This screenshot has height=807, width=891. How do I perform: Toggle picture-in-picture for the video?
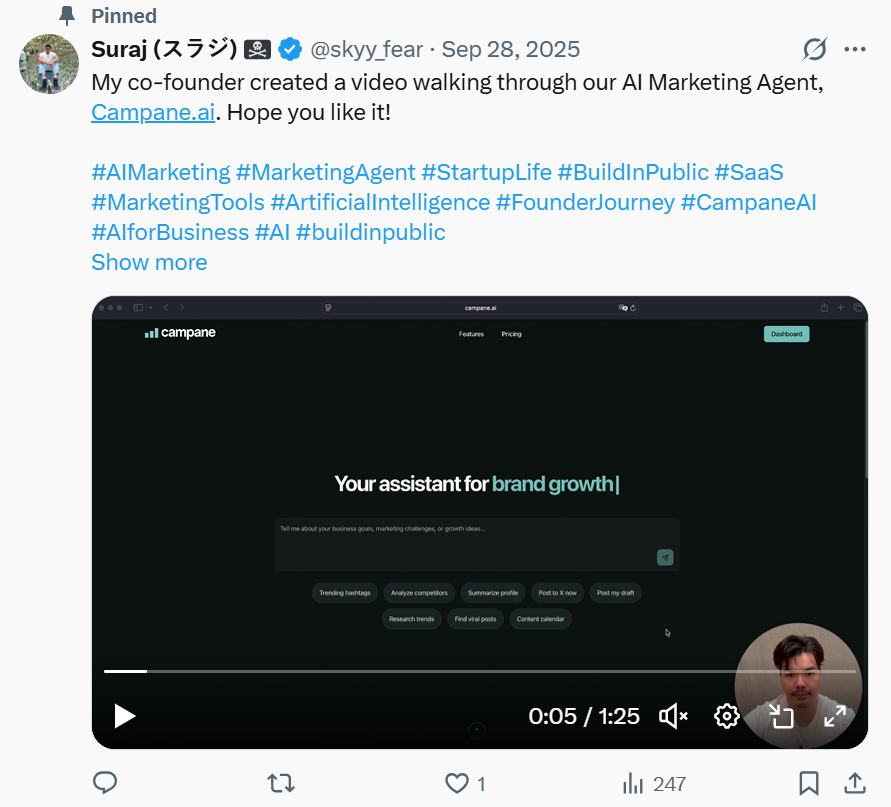781,716
